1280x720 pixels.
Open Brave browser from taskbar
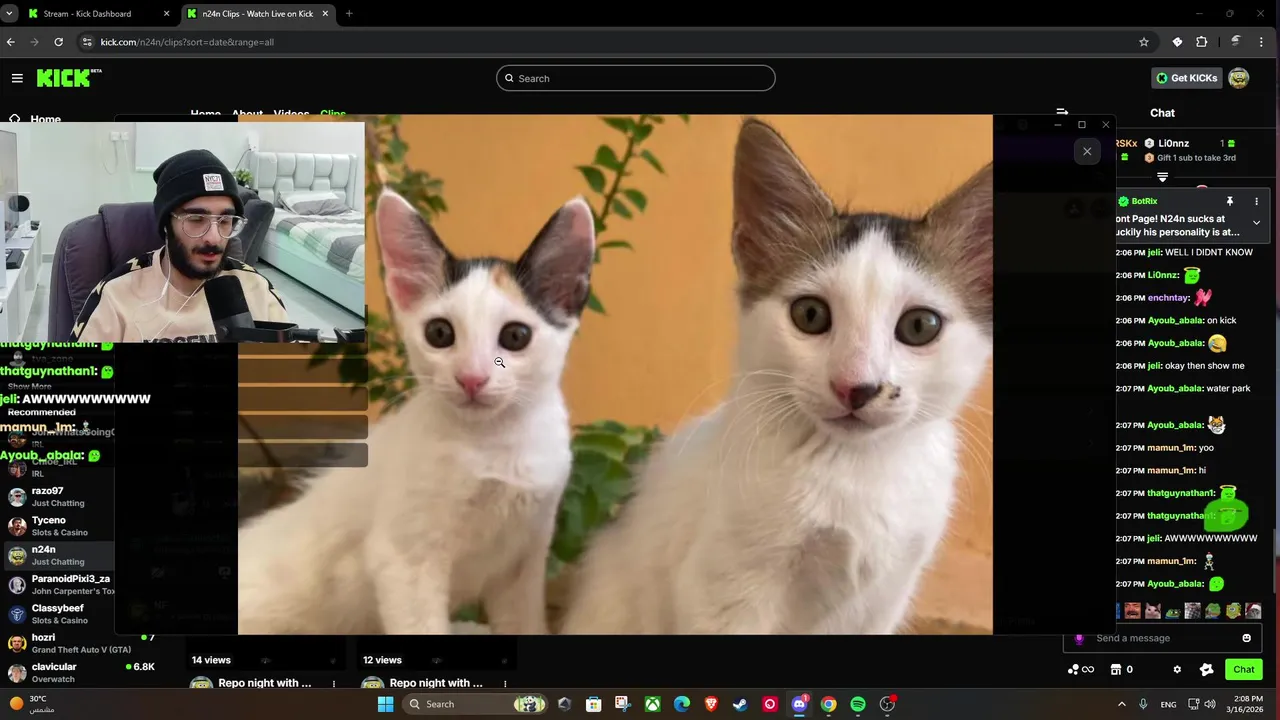click(711, 704)
